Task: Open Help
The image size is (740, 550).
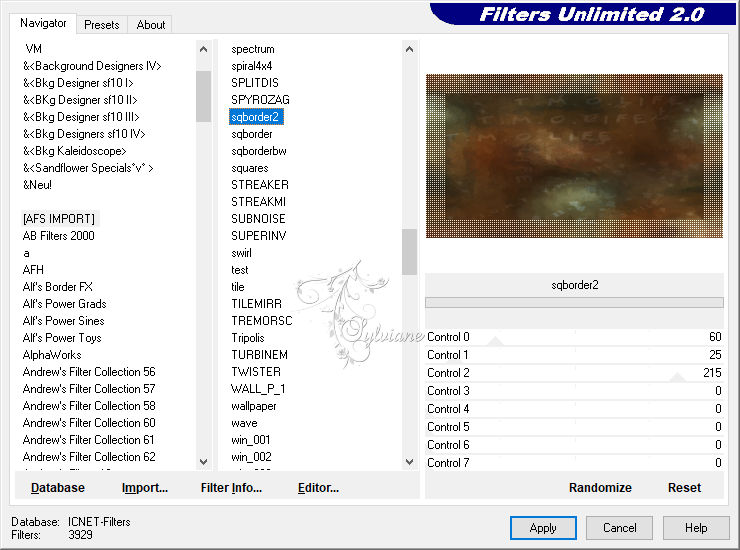Action: (696, 528)
